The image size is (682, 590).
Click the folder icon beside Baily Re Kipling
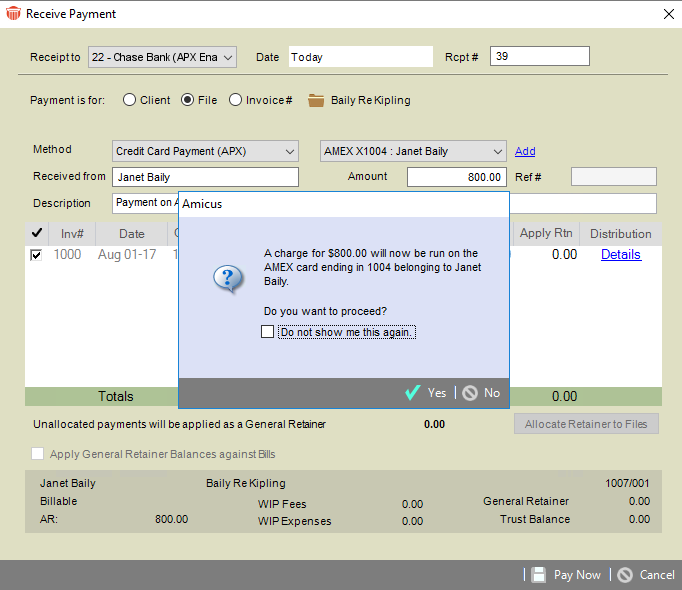pos(316,101)
